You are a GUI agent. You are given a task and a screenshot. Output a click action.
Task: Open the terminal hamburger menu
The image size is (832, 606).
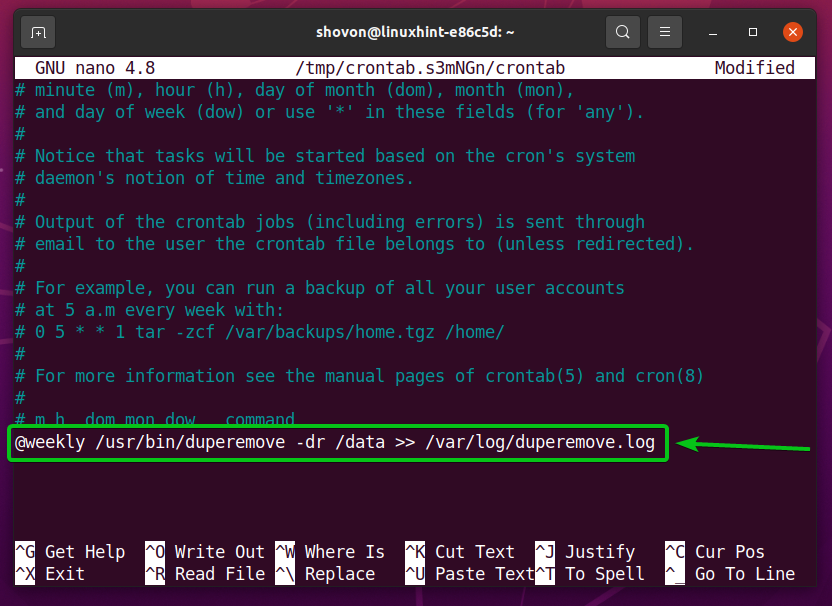[x=664, y=32]
